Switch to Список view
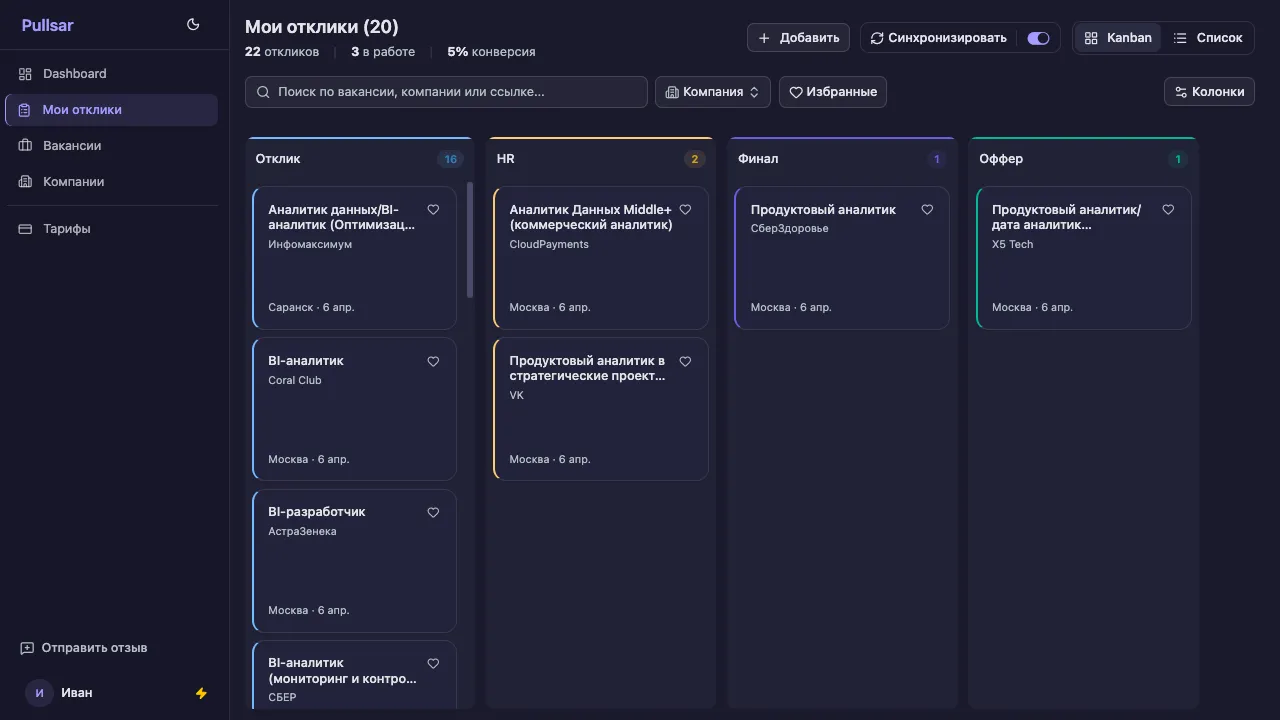 tap(1208, 38)
